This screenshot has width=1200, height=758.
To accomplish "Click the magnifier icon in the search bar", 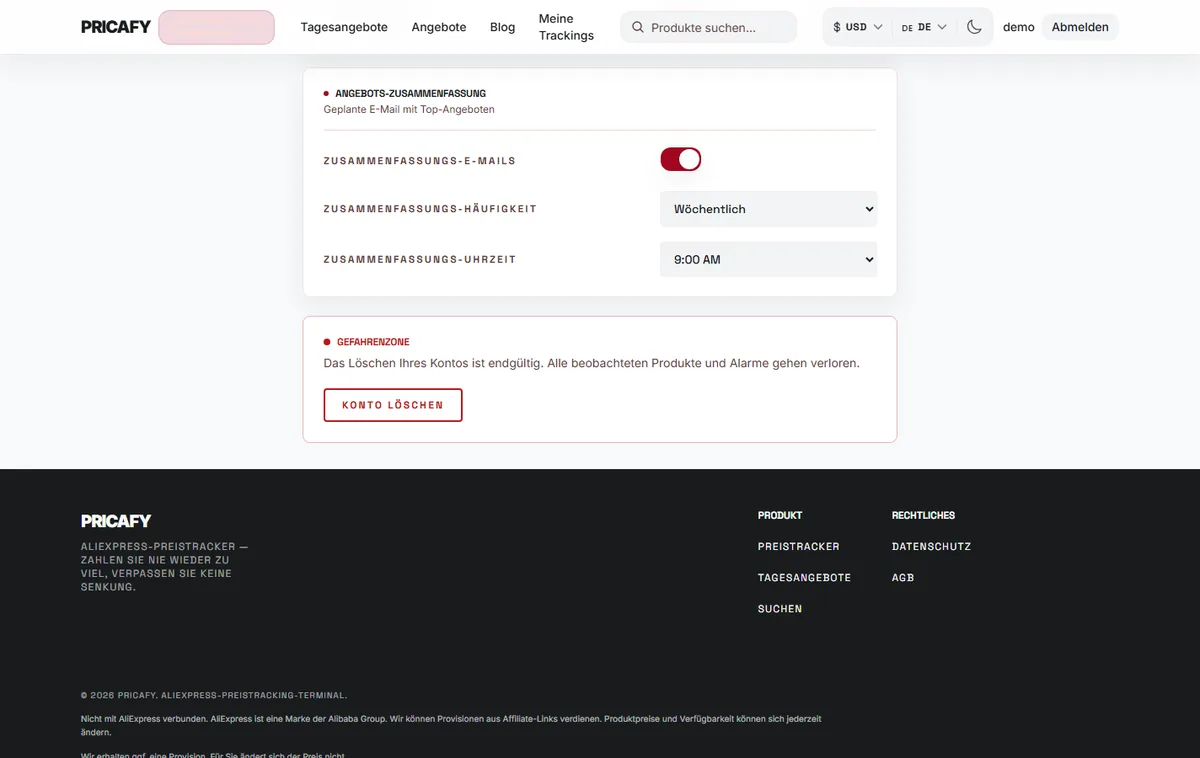I will coord(638,28).
